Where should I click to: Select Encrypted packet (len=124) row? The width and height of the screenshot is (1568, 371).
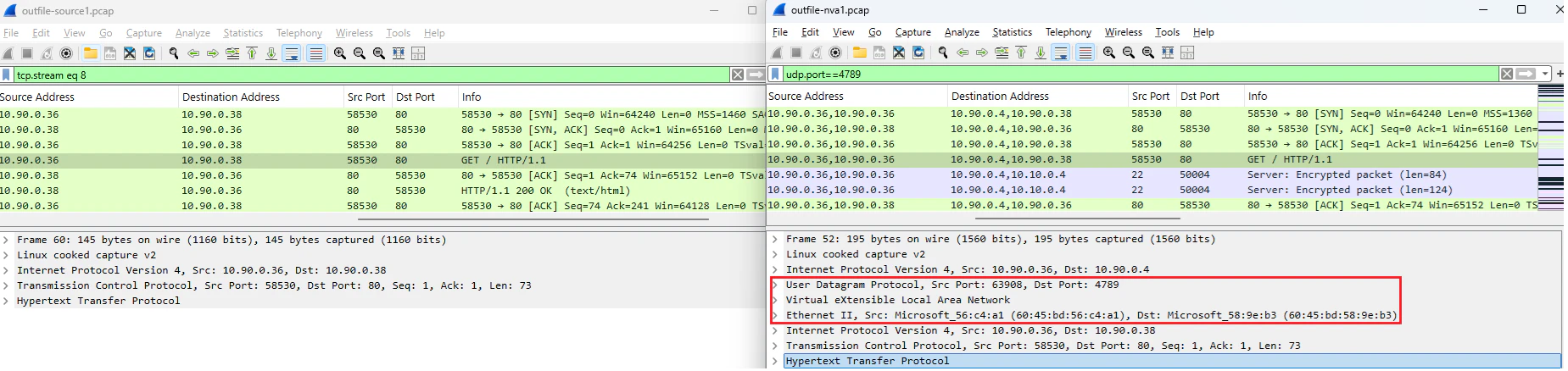pos(1152,190)
